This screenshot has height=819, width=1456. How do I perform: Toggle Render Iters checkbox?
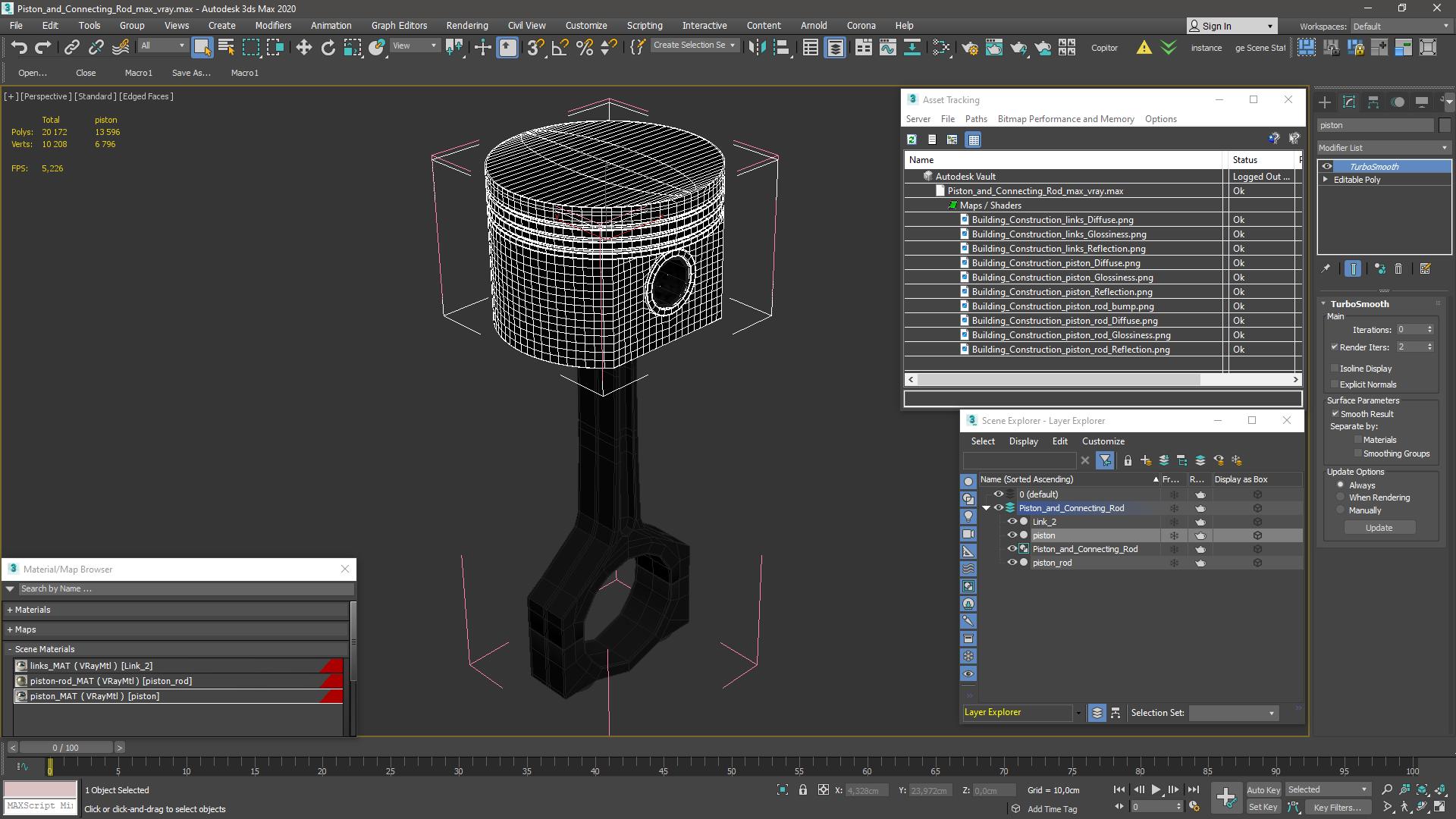pos(1334,347)
